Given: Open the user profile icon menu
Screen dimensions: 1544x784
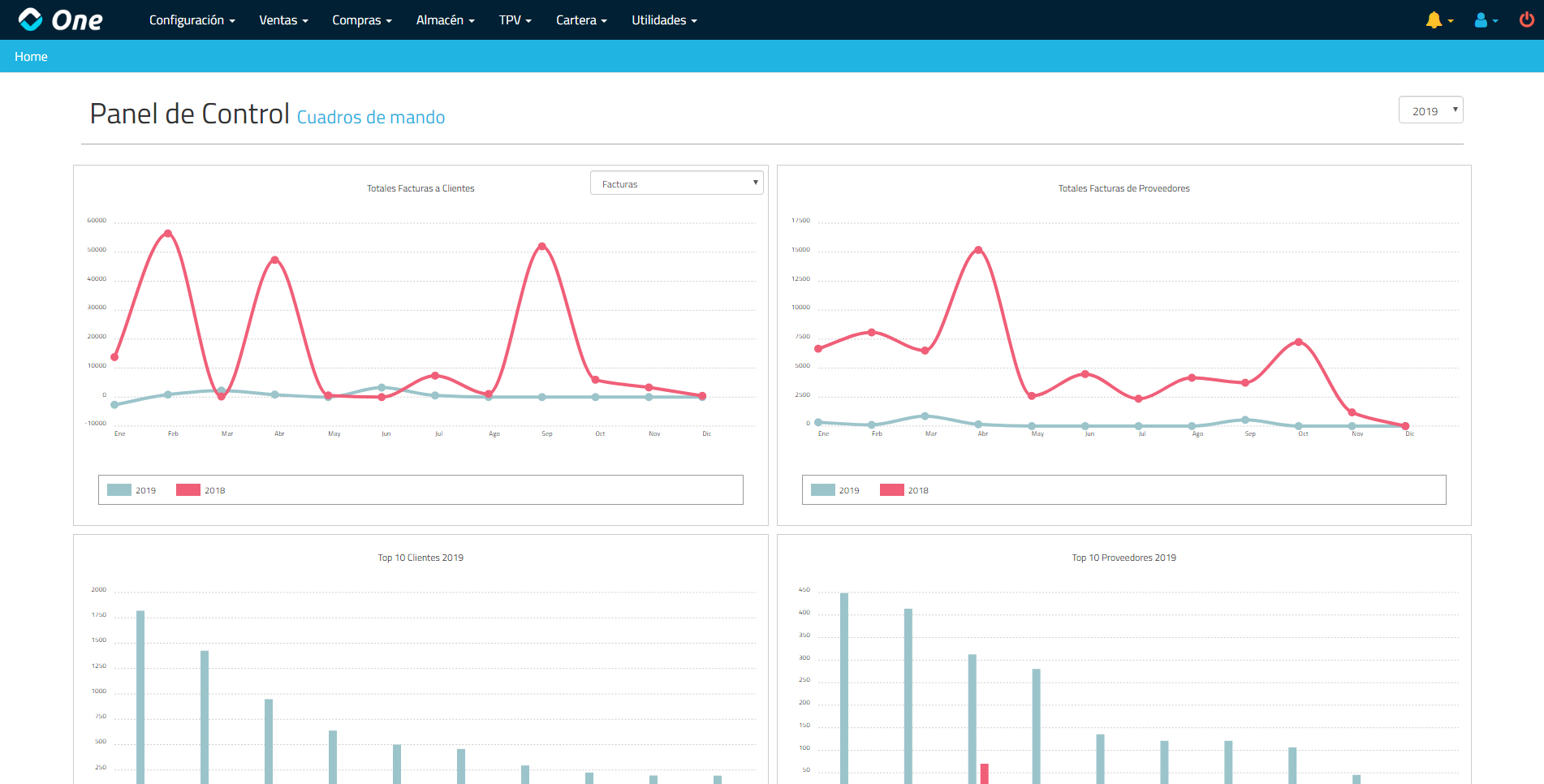Looking at the screenshot, I should coord(1481,20).
